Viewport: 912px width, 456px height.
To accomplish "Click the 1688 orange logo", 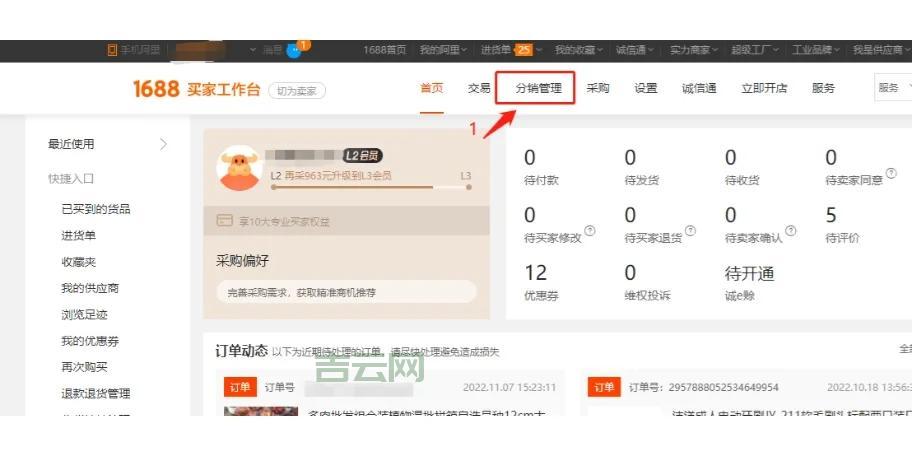I will click(156, 89).
